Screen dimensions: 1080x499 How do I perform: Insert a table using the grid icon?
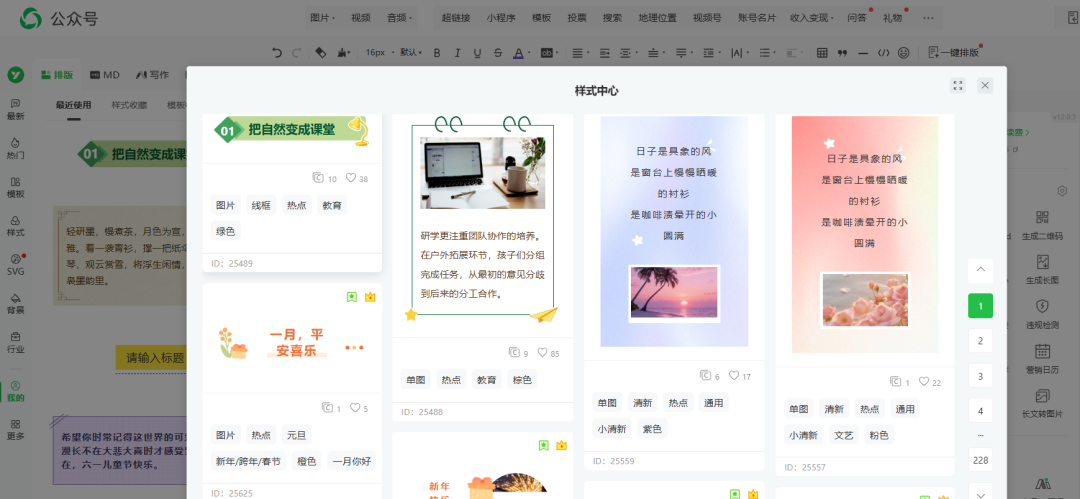pos(822,52)
